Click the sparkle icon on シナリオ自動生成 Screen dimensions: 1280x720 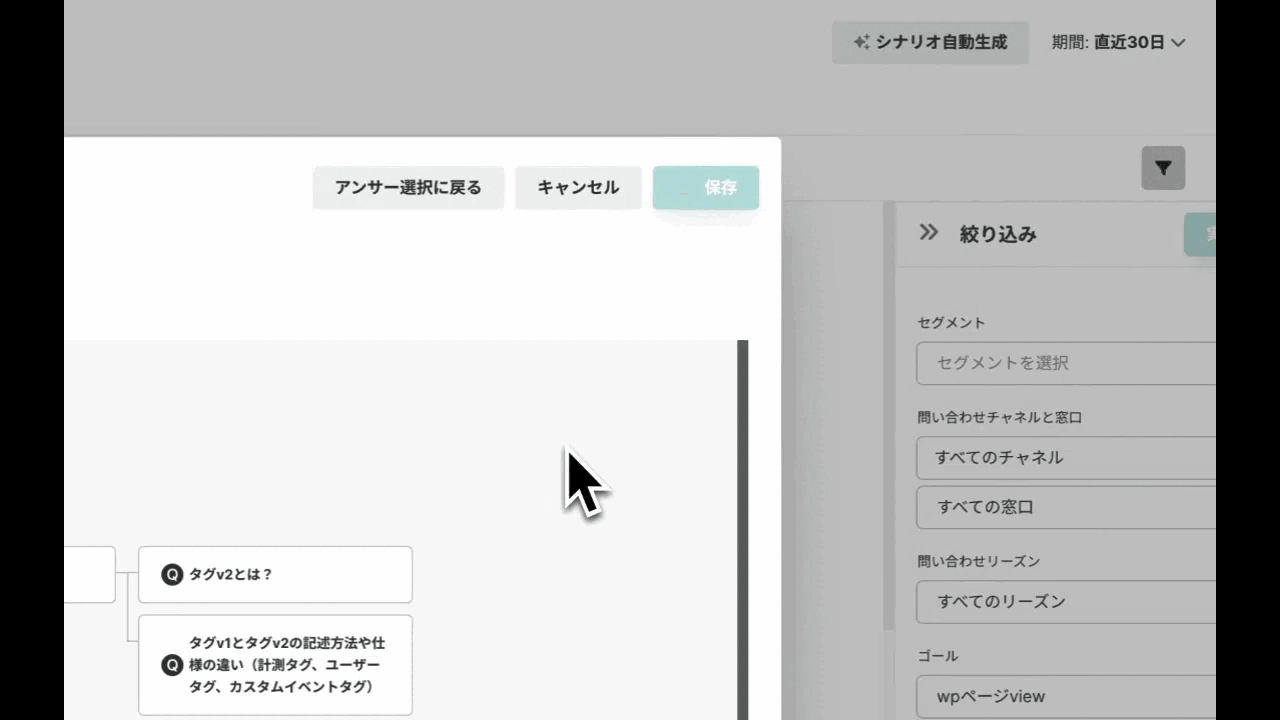tap(860, 43)
